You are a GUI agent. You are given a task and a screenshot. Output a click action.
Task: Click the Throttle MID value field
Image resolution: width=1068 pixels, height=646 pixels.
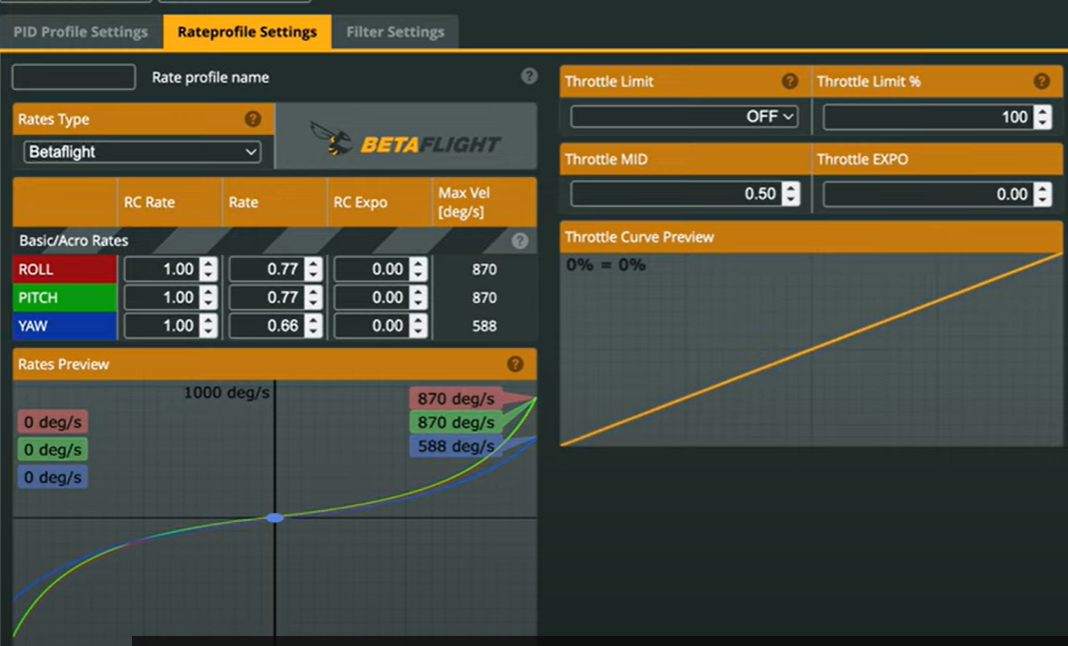click(x=675, y=194)
